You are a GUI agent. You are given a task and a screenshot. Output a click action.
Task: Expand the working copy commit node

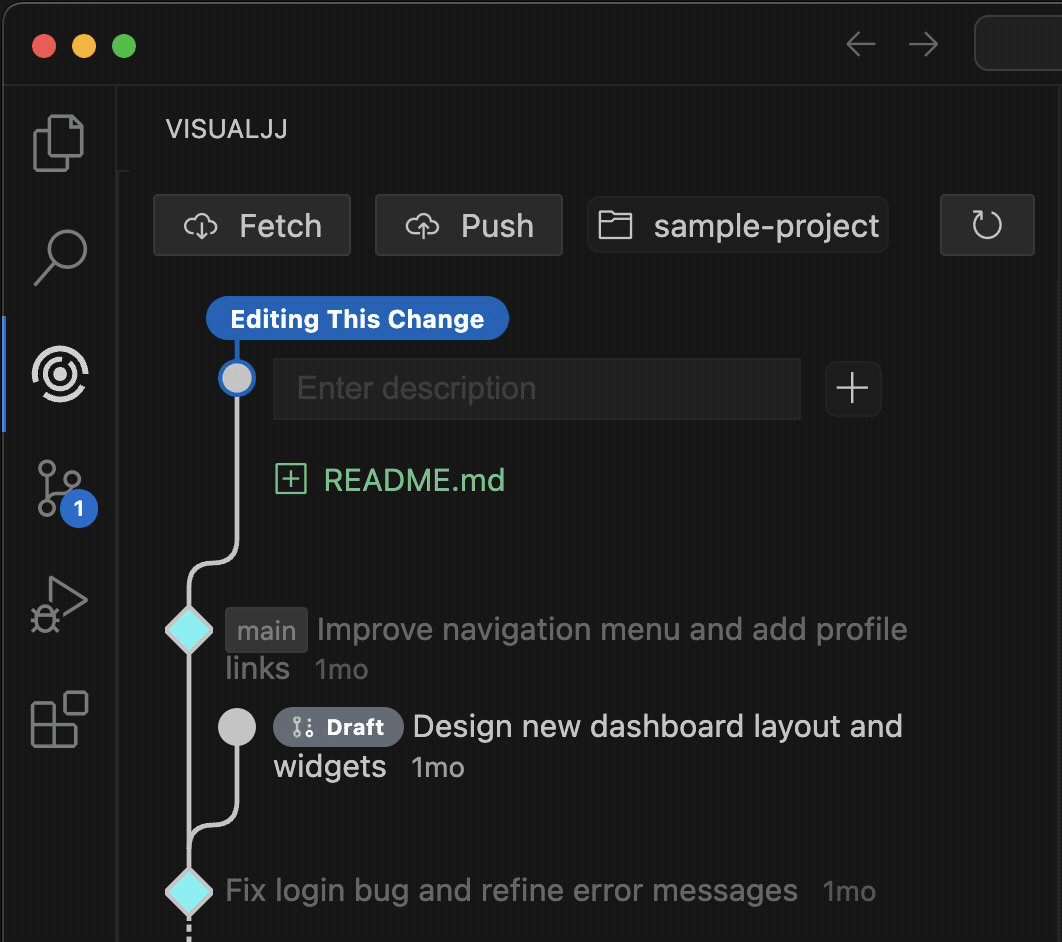[237, 378]
